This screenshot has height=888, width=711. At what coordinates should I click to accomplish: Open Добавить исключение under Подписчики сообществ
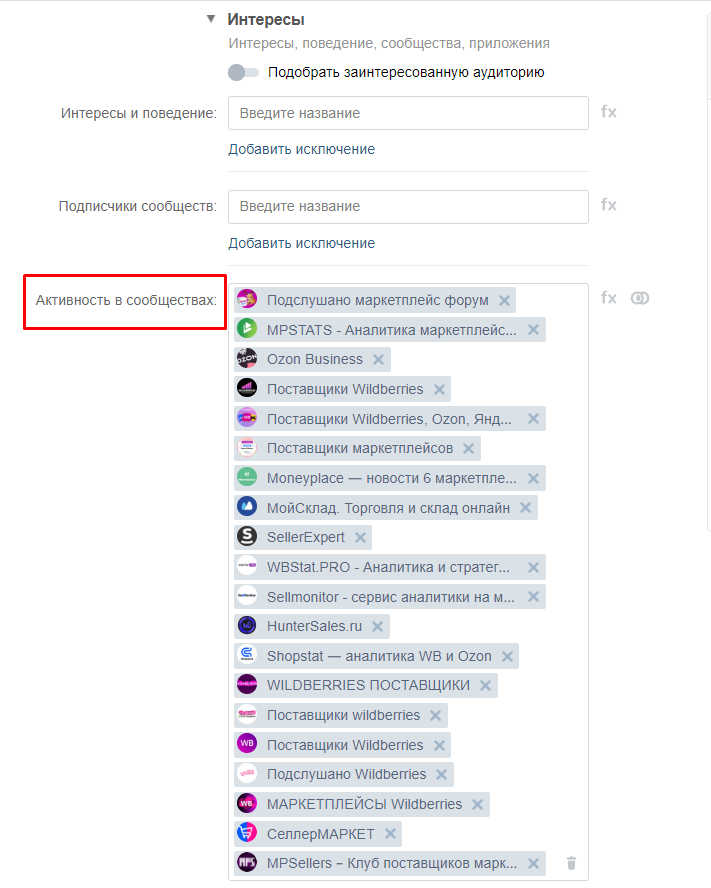coord(301,242)
